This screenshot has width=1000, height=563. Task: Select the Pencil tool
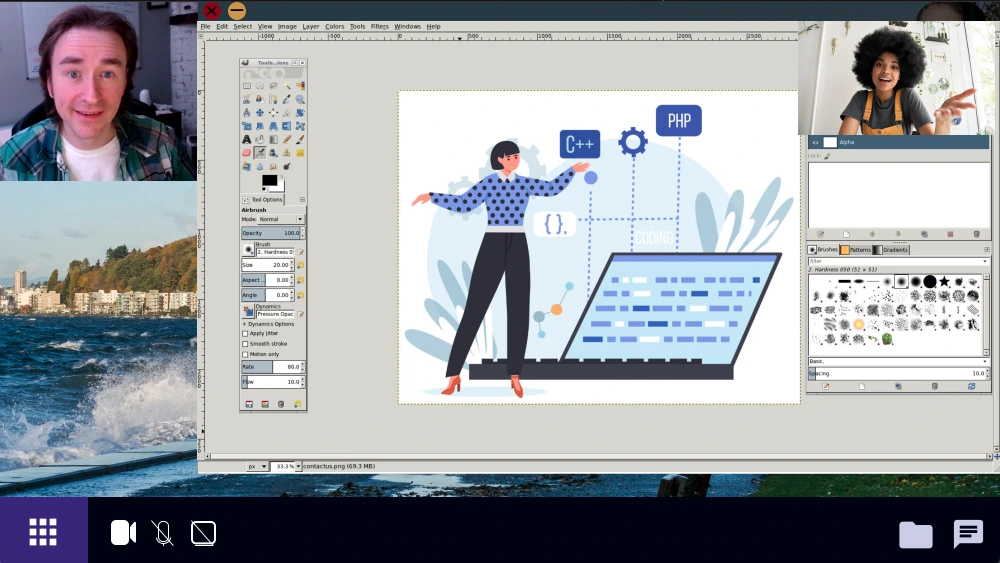(286, 139)
